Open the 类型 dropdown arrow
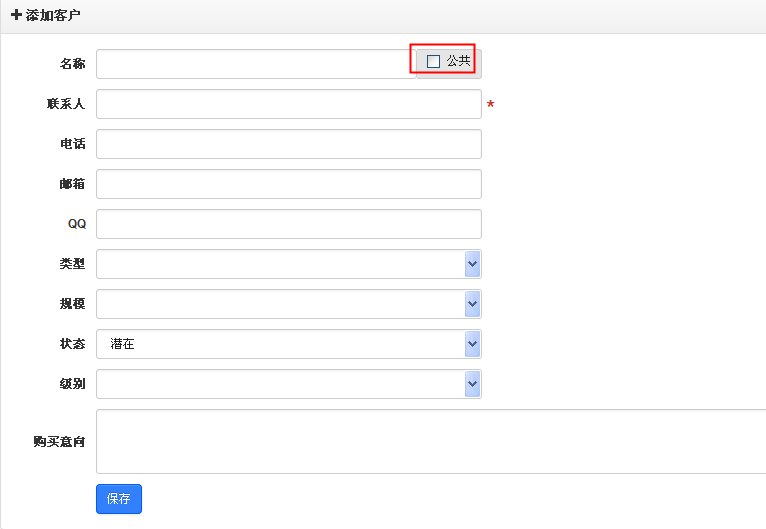 [472, 264]
